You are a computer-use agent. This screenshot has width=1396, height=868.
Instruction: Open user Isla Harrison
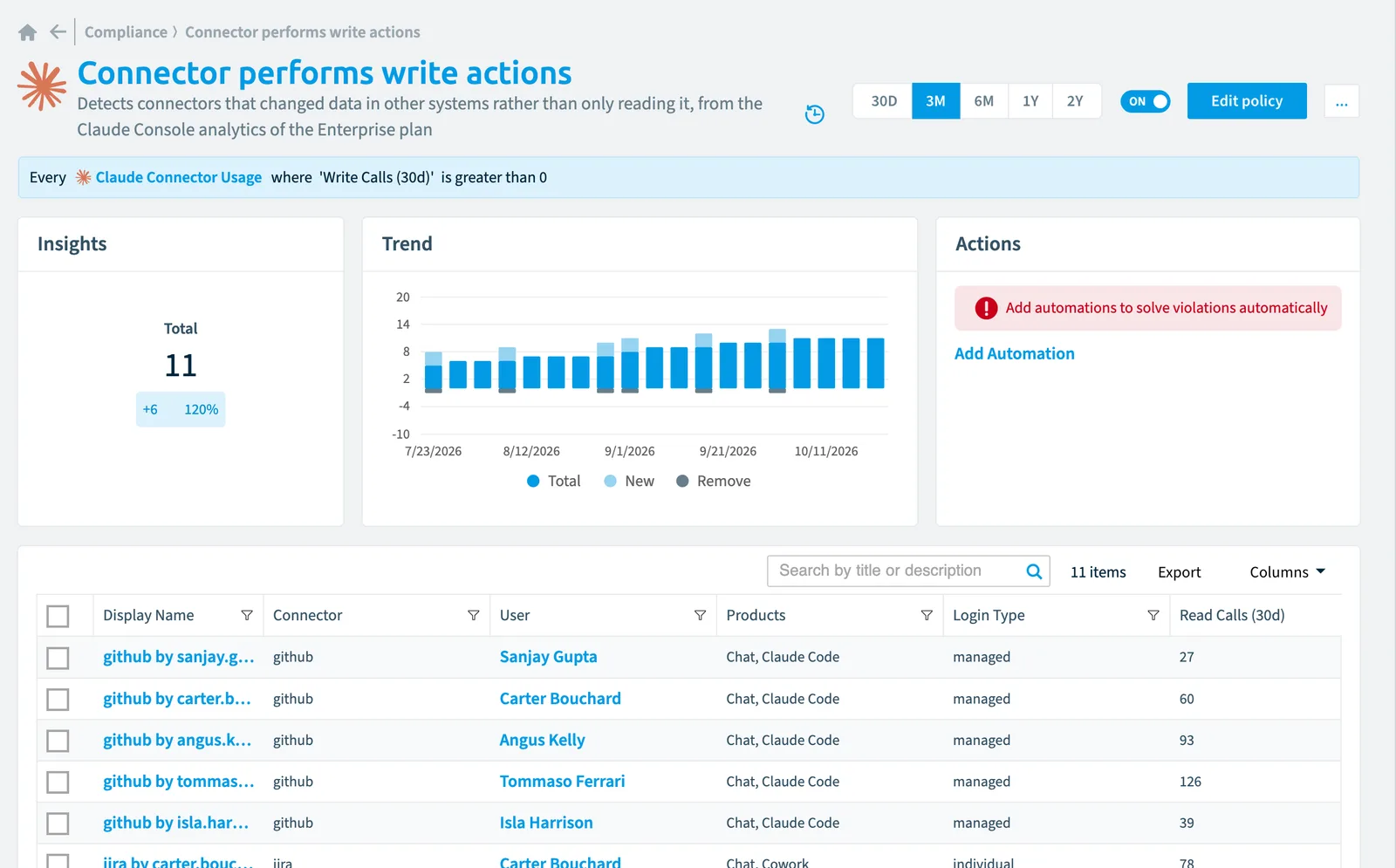point(546,823)
